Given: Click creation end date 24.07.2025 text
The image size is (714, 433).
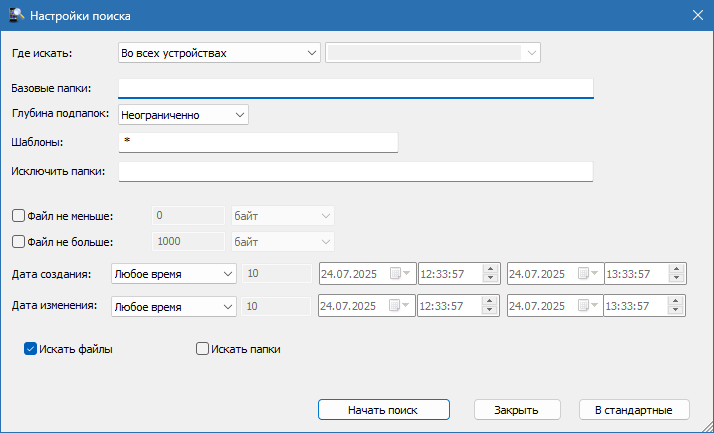Looking at the screenshot, I should 537,274.
